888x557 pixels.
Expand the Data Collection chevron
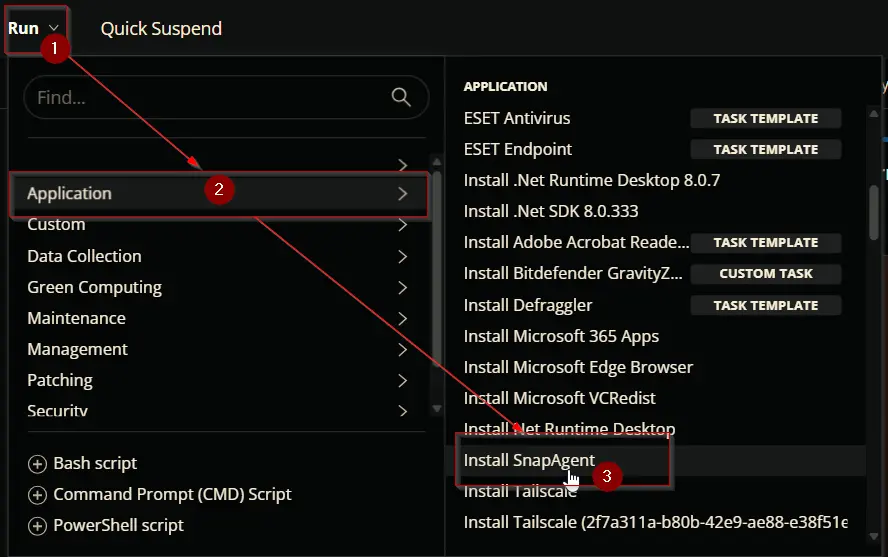click(x=403, y=256)
